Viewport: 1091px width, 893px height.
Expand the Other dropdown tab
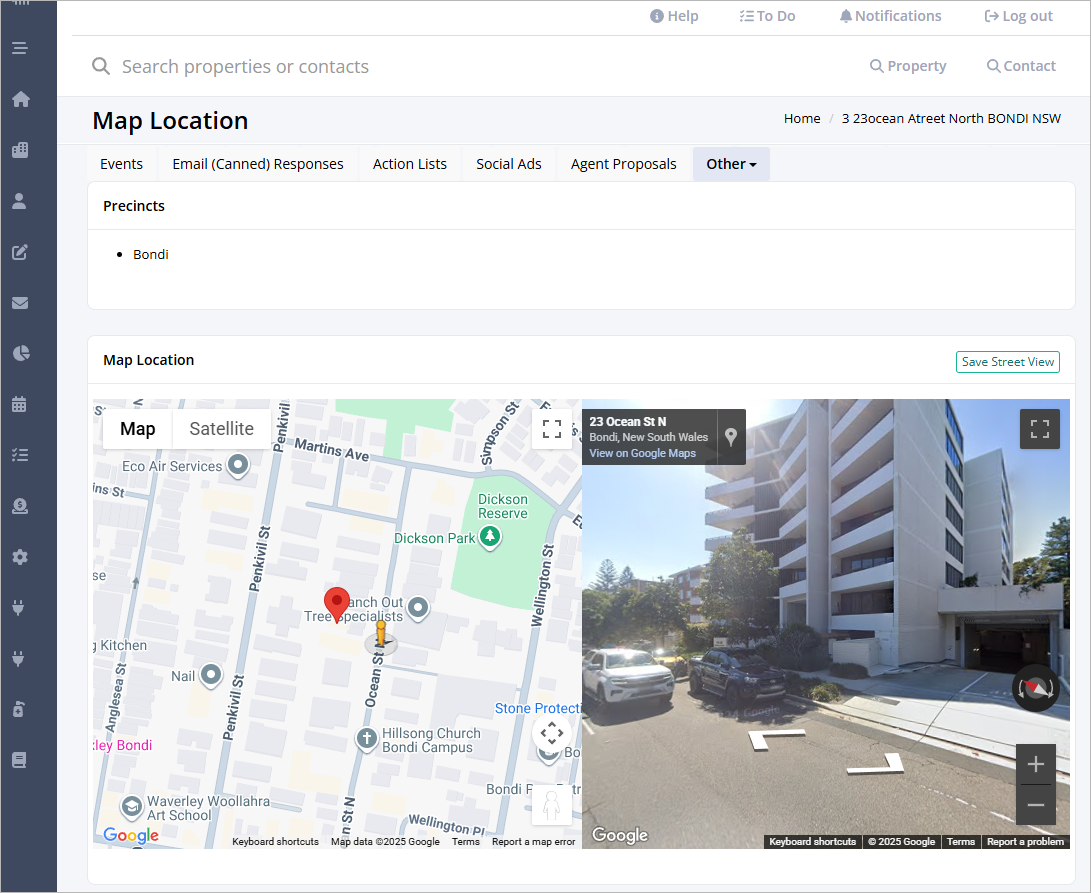731,164
